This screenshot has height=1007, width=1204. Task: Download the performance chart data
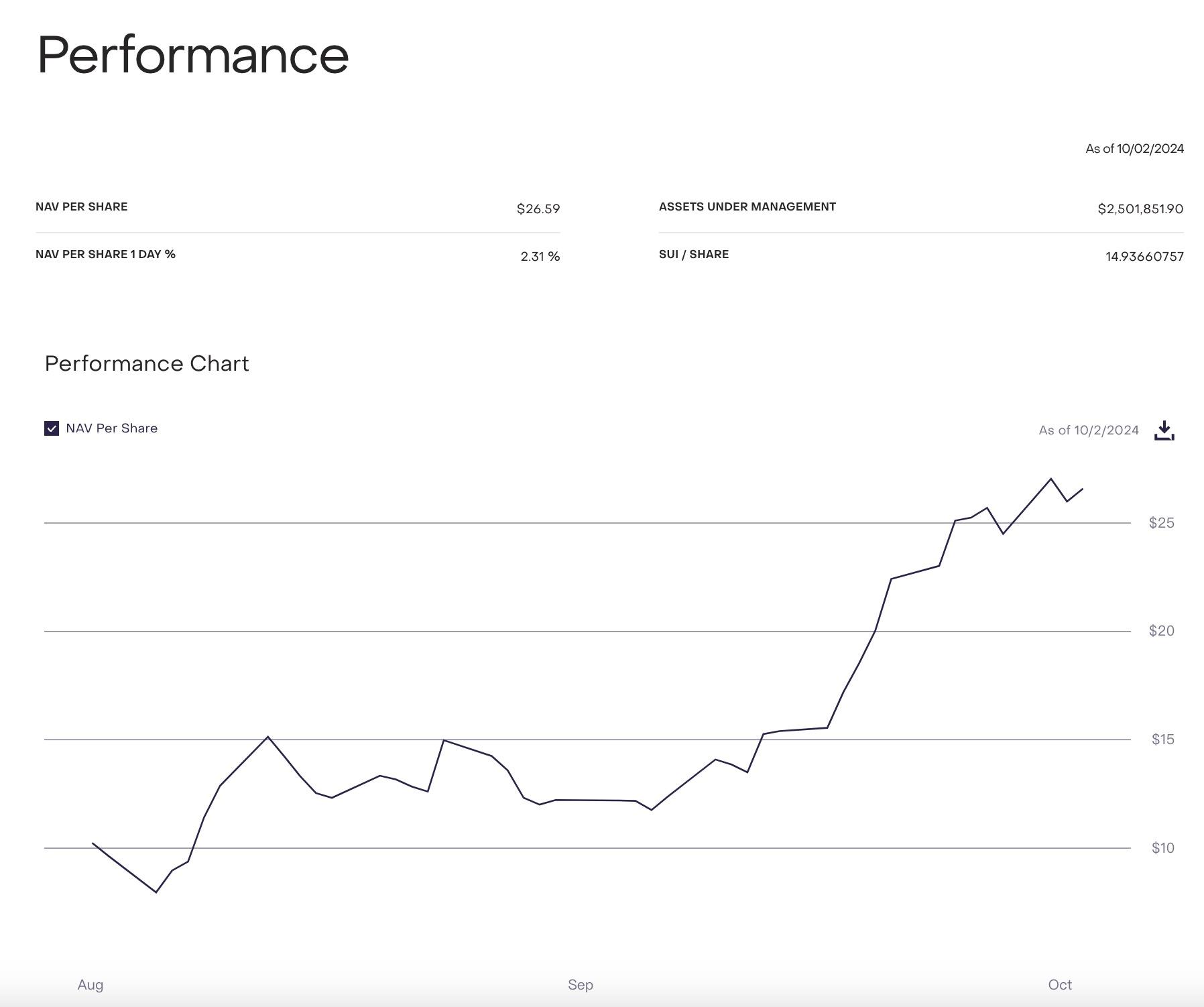click(x=1164, y=430)
